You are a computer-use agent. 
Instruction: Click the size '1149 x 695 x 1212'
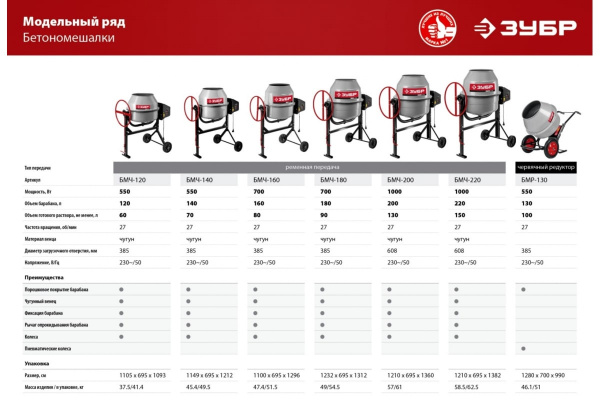209,376
